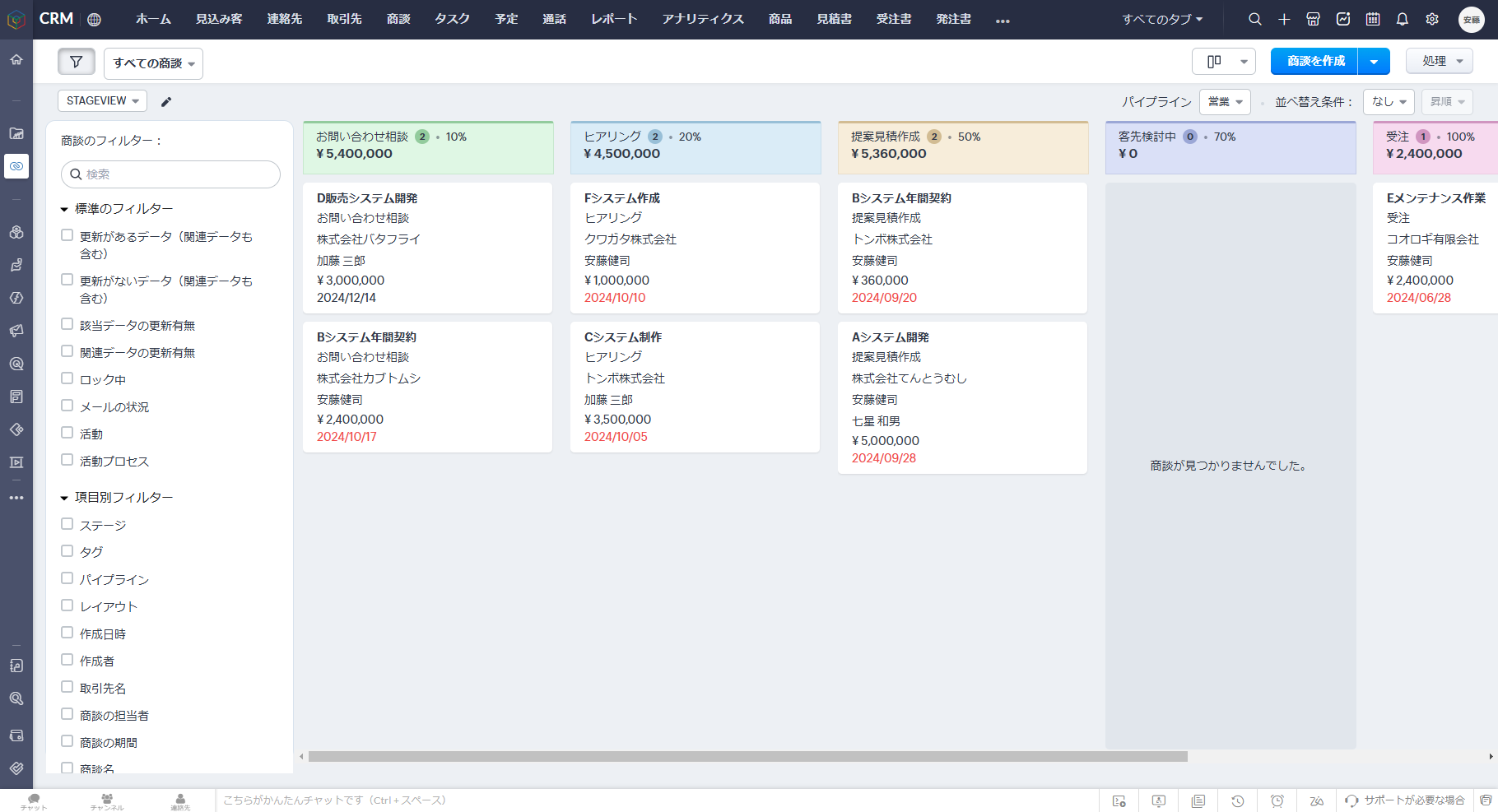Image resolution: width=1498 pixels, height=812 pixels.
Task: Check 取引先名 field filter checkbox
Action: coord(67,687)
